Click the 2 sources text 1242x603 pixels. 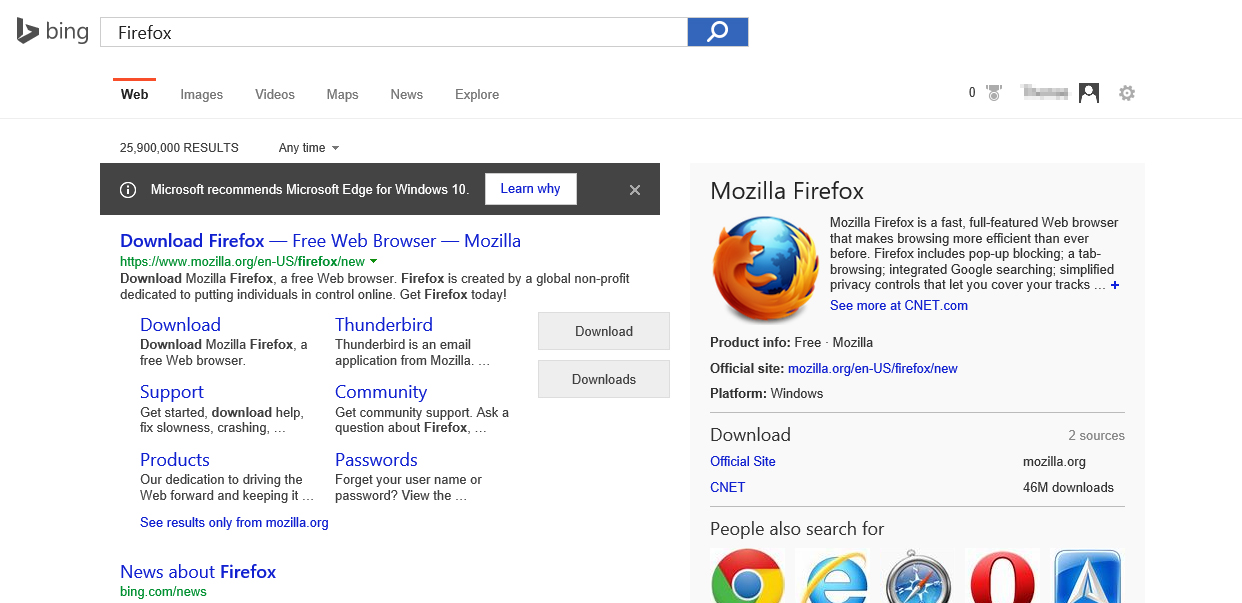click(x=1096, y=436)
